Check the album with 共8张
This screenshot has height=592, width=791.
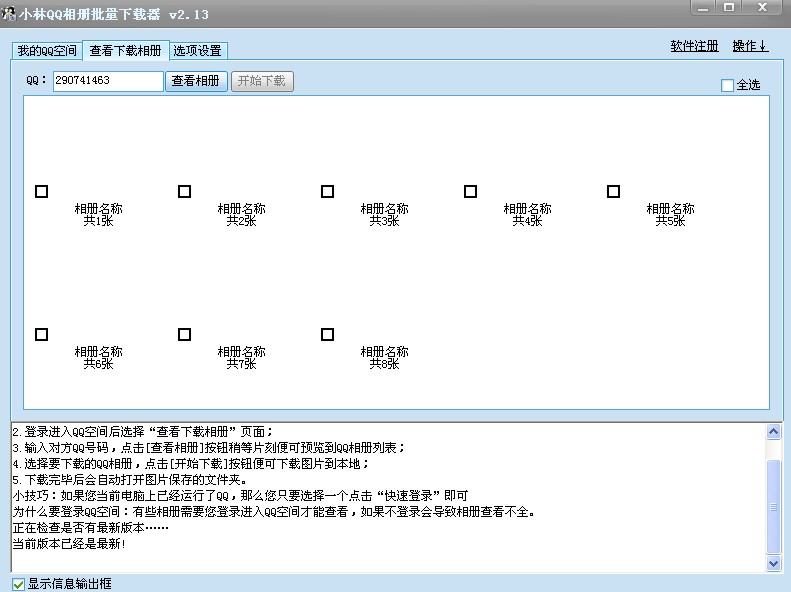[327, 334]
